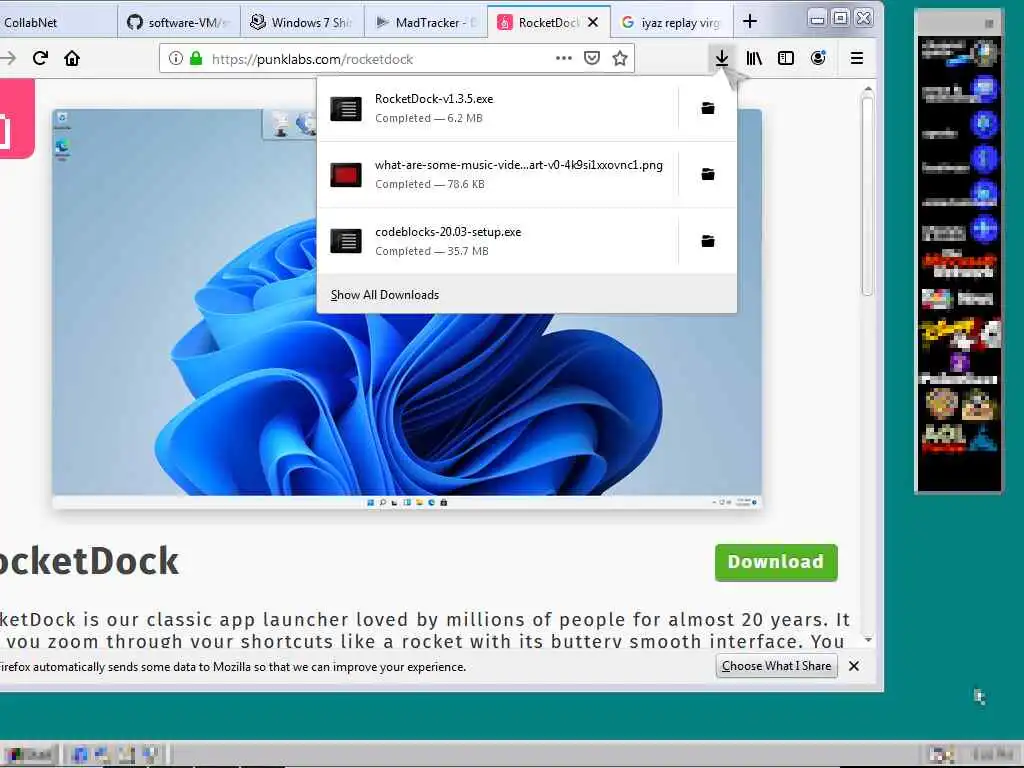Open the Firefox Account icon
Image resolution: width=1024 pixels, height=768 pixels.
818,59
